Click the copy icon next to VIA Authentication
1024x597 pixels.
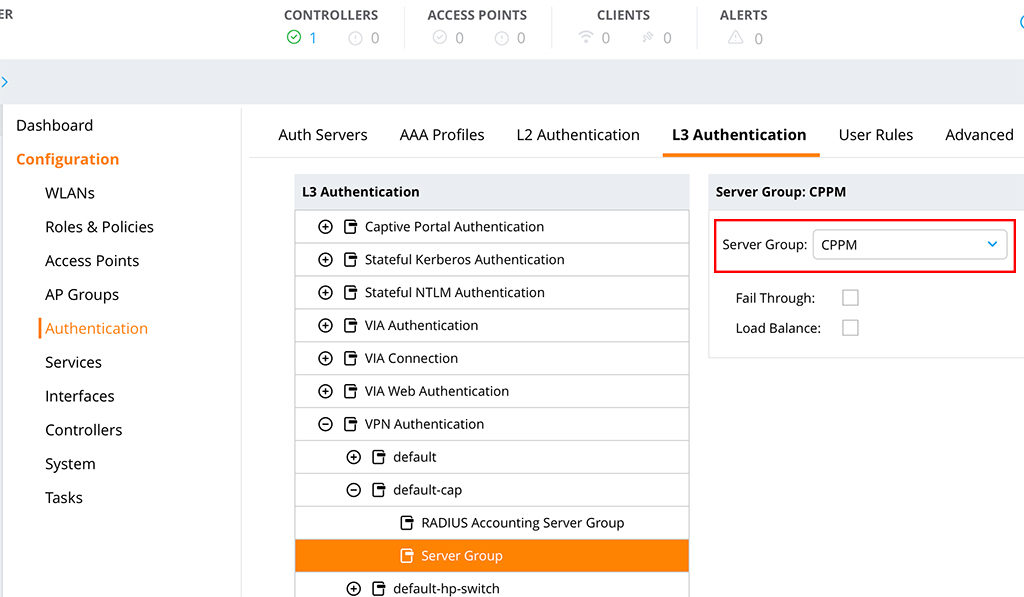[x=350, y=325]
